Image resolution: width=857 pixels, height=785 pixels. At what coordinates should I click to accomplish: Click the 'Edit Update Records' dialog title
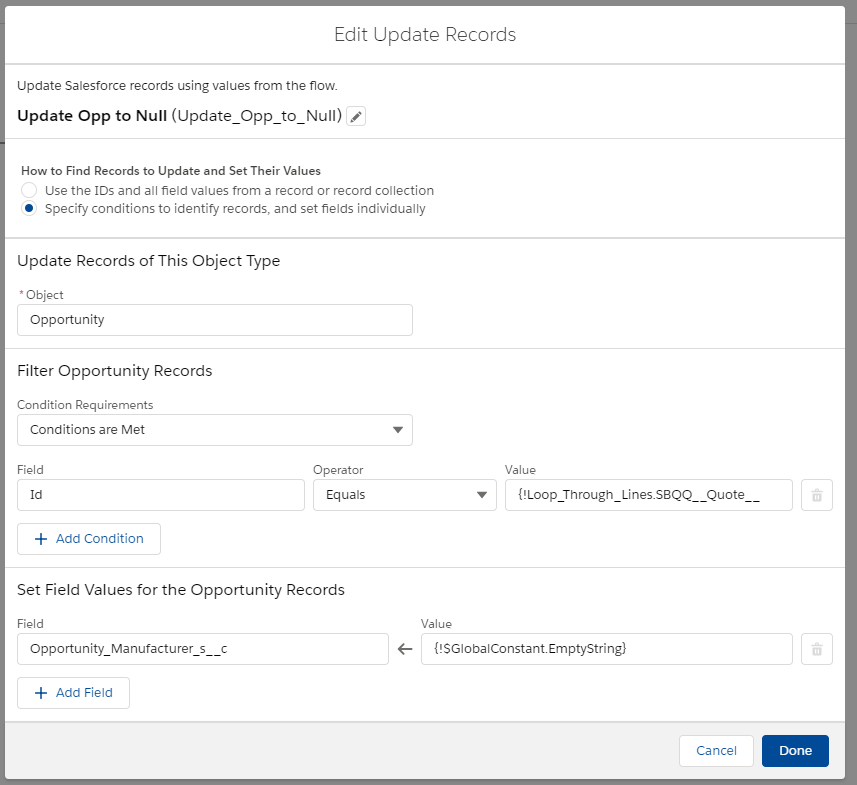tap(425, 35)
